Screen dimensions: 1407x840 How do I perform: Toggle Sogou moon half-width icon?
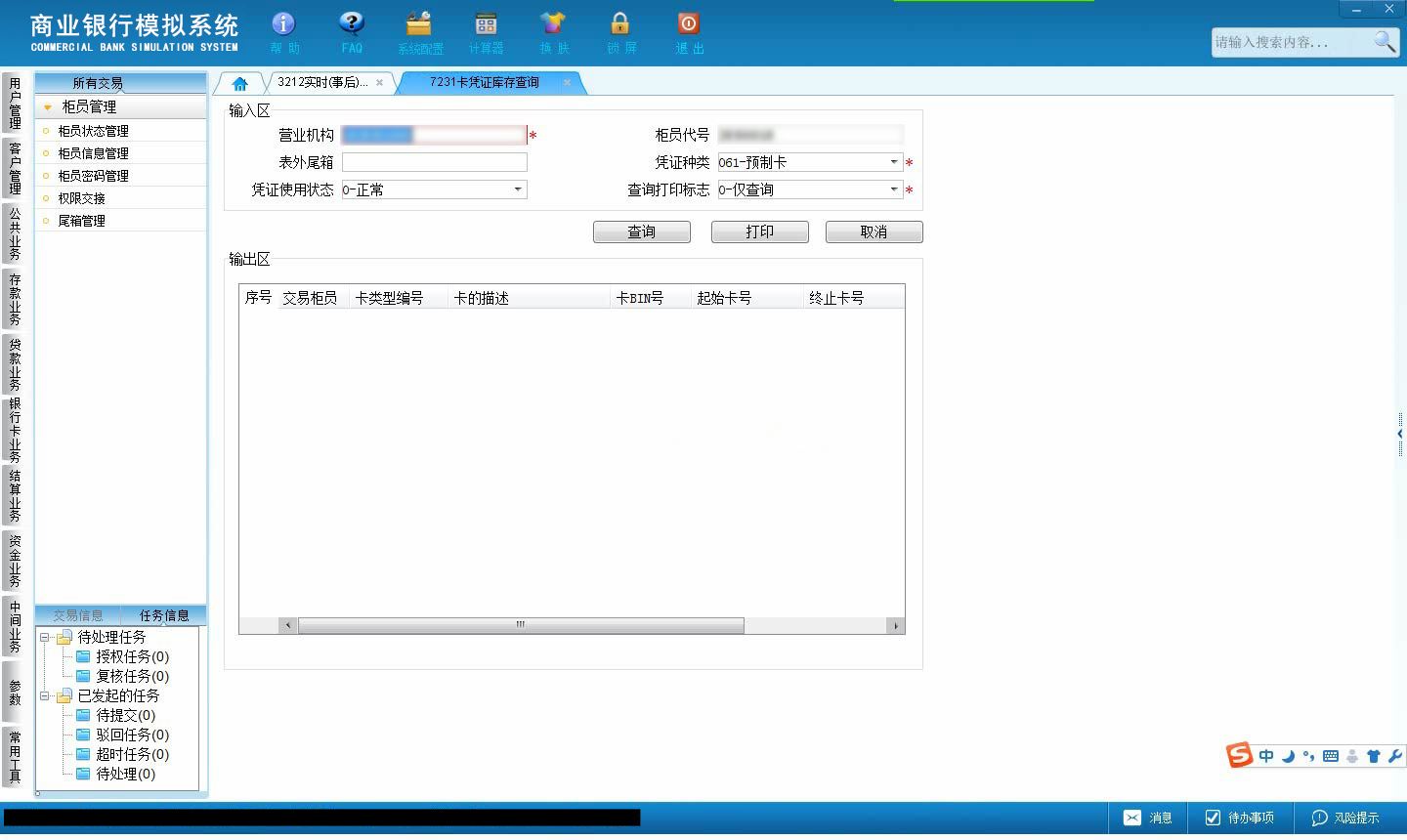tap(1288, 756)
